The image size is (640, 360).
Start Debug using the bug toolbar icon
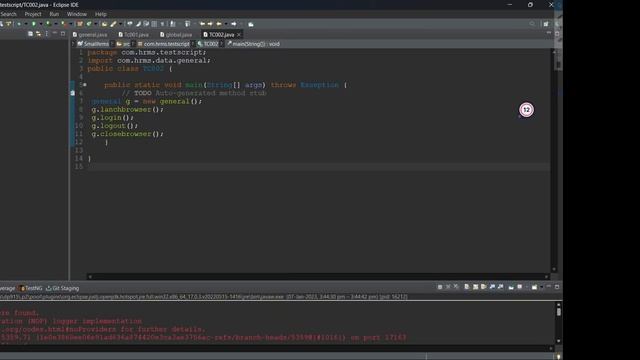[x=18, y=24]
